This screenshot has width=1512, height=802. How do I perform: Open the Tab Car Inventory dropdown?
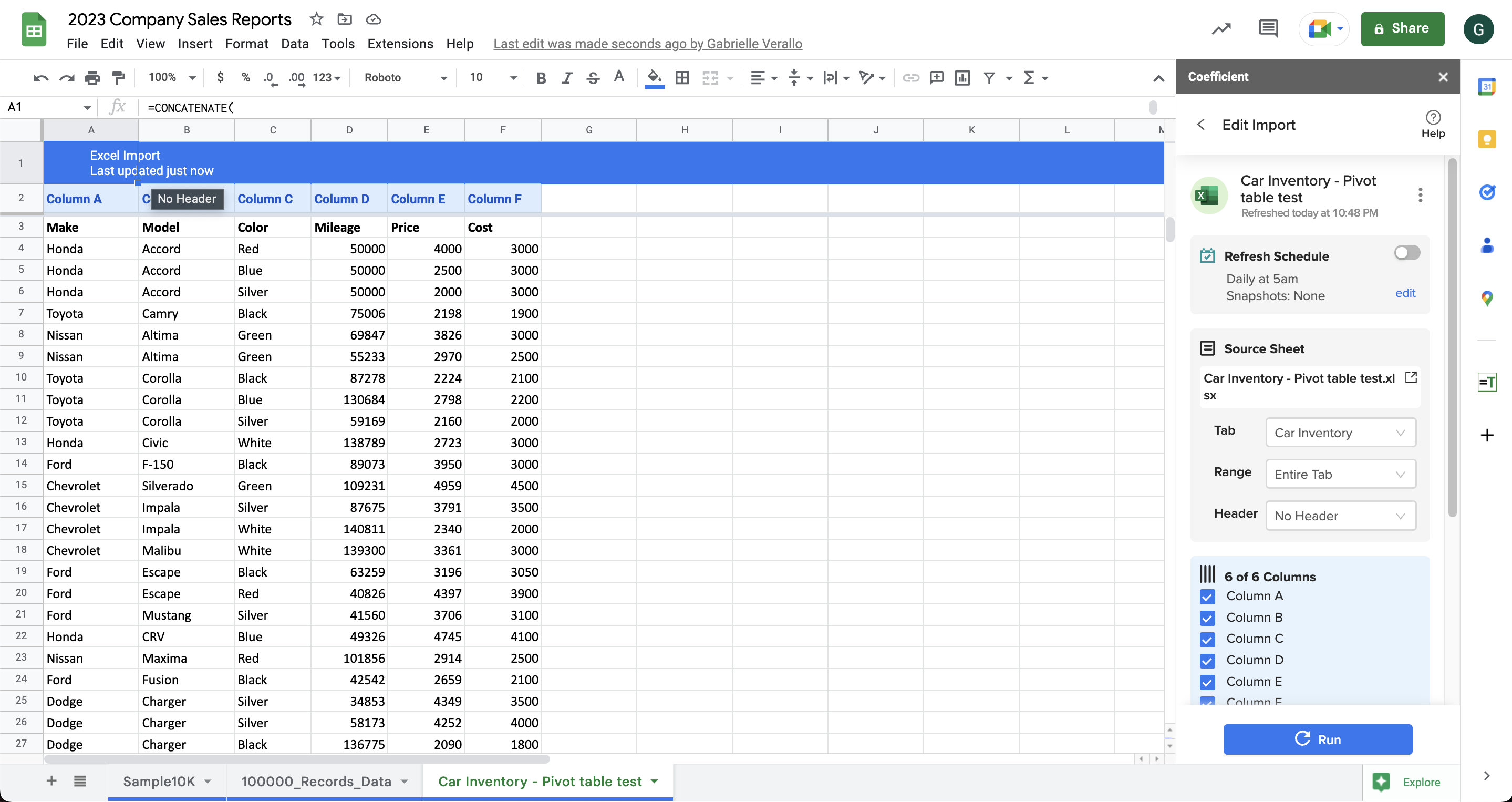tap(1340, 433)
